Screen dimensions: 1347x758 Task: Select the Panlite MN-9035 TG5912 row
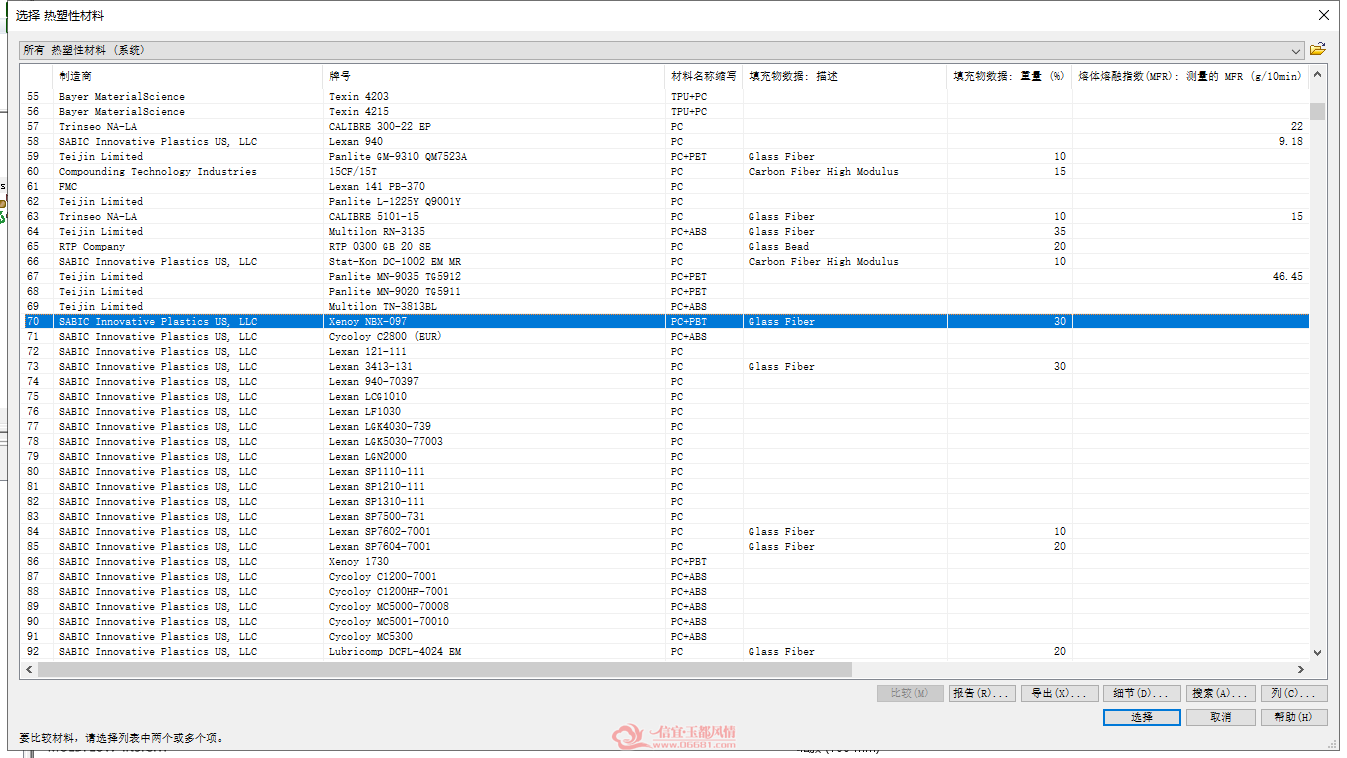point(665,277)
